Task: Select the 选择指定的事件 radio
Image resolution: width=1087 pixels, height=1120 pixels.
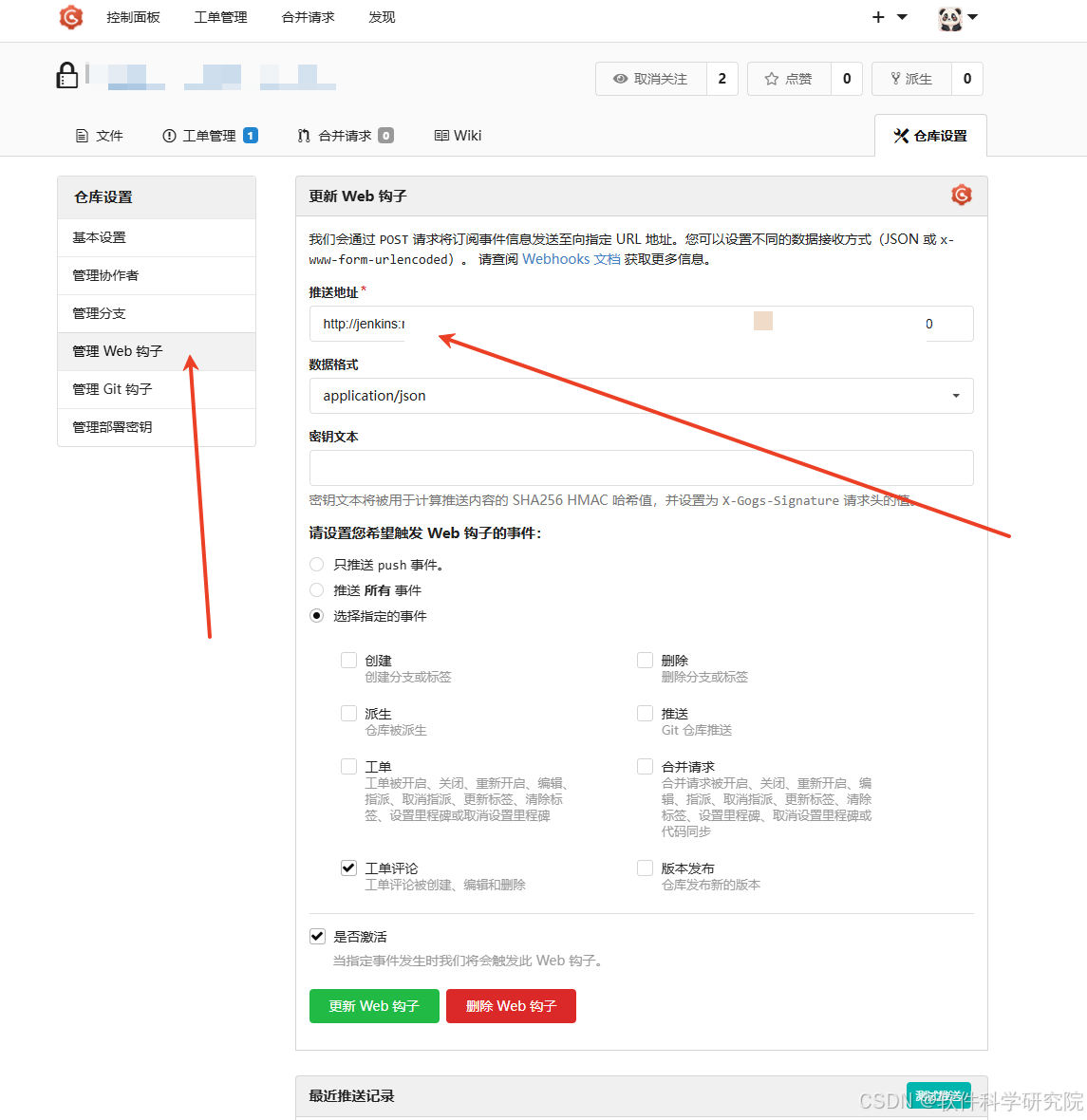Action: pos(316,616)
